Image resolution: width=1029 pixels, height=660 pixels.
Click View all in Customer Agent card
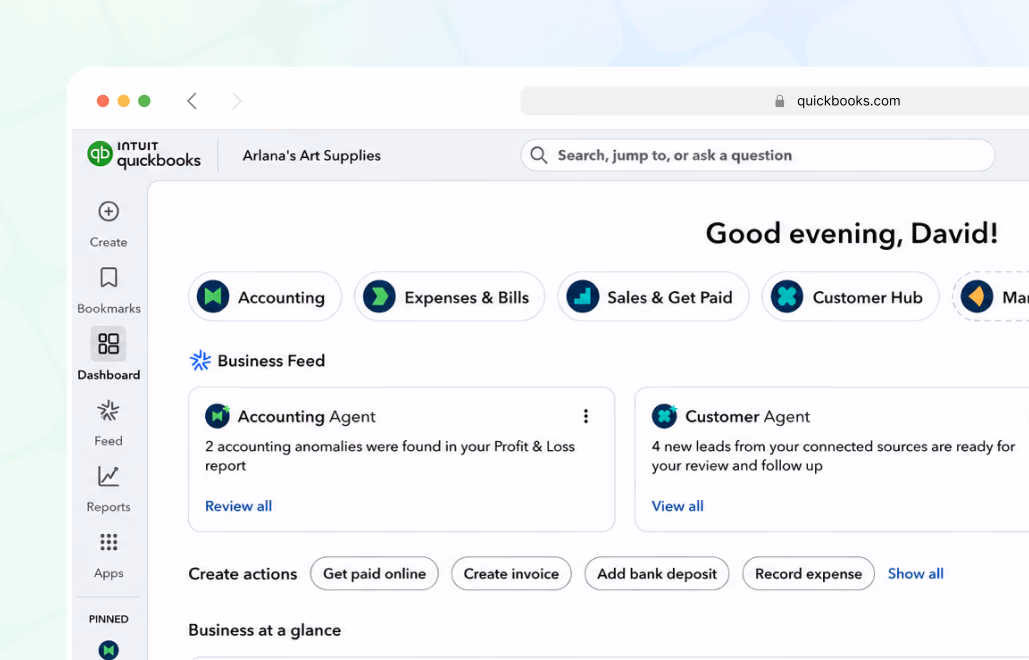click(677, 506)
